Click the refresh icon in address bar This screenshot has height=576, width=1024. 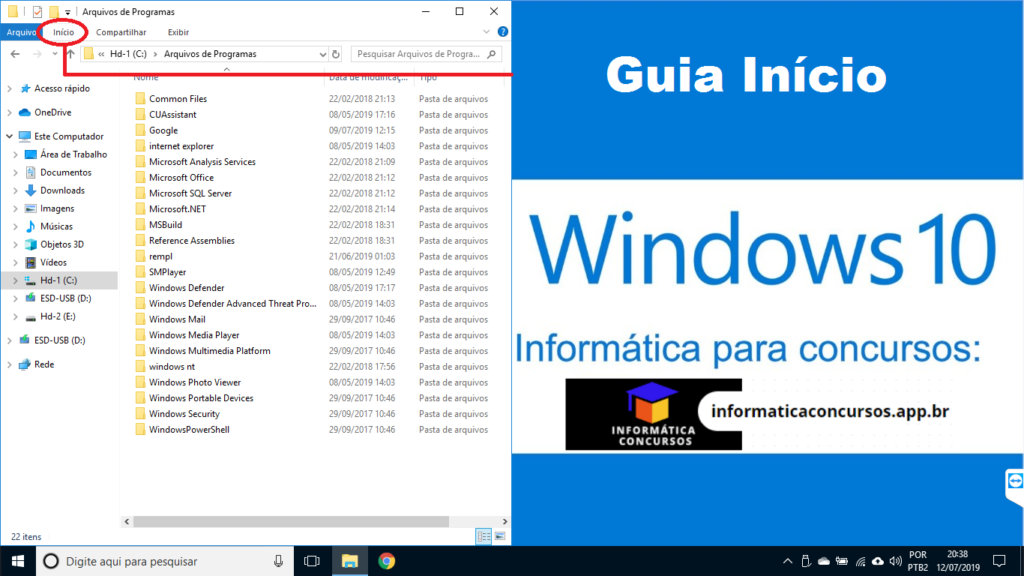tap(336, 54)
